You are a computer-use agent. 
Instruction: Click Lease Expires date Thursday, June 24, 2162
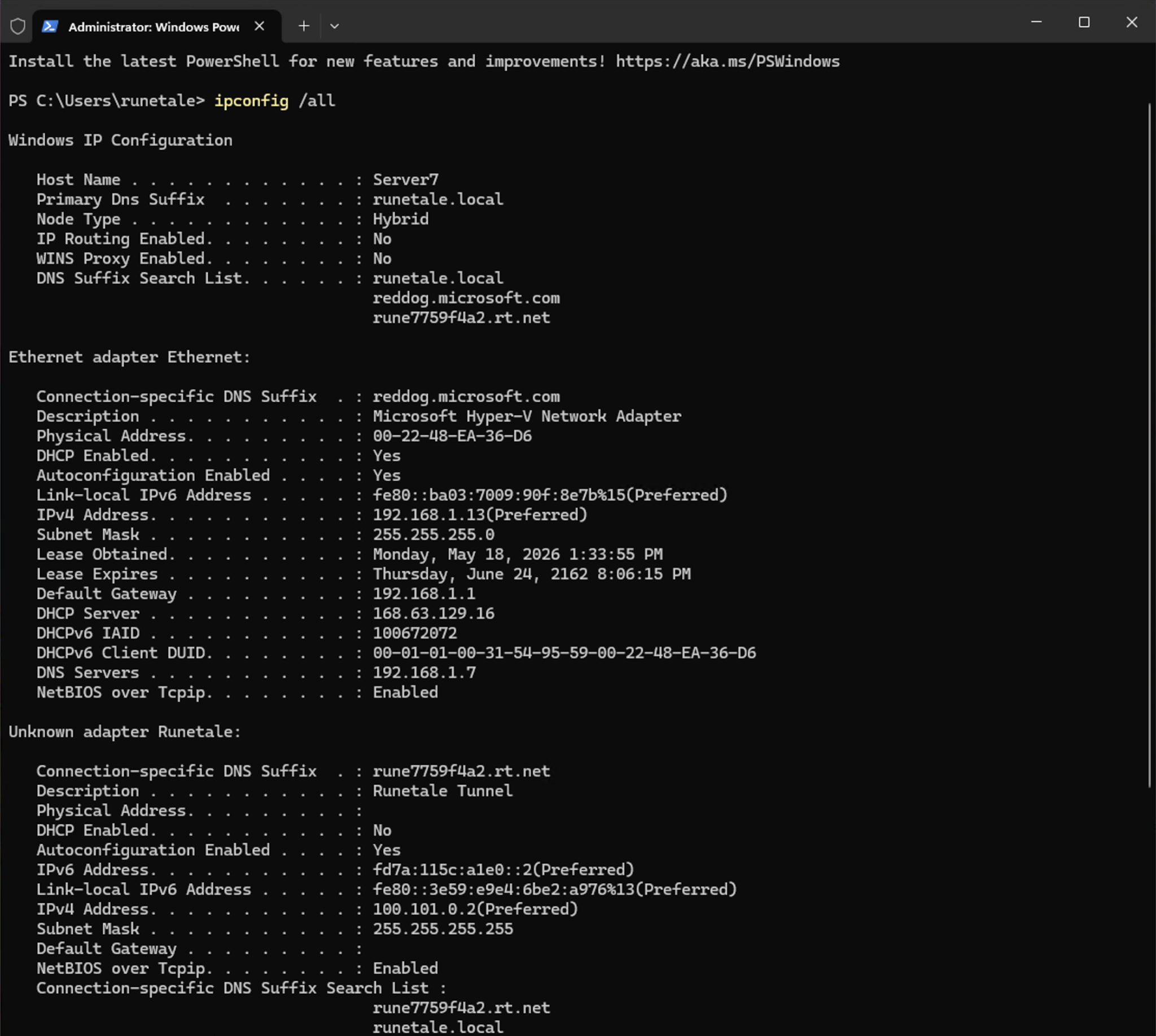pos(480,574)
